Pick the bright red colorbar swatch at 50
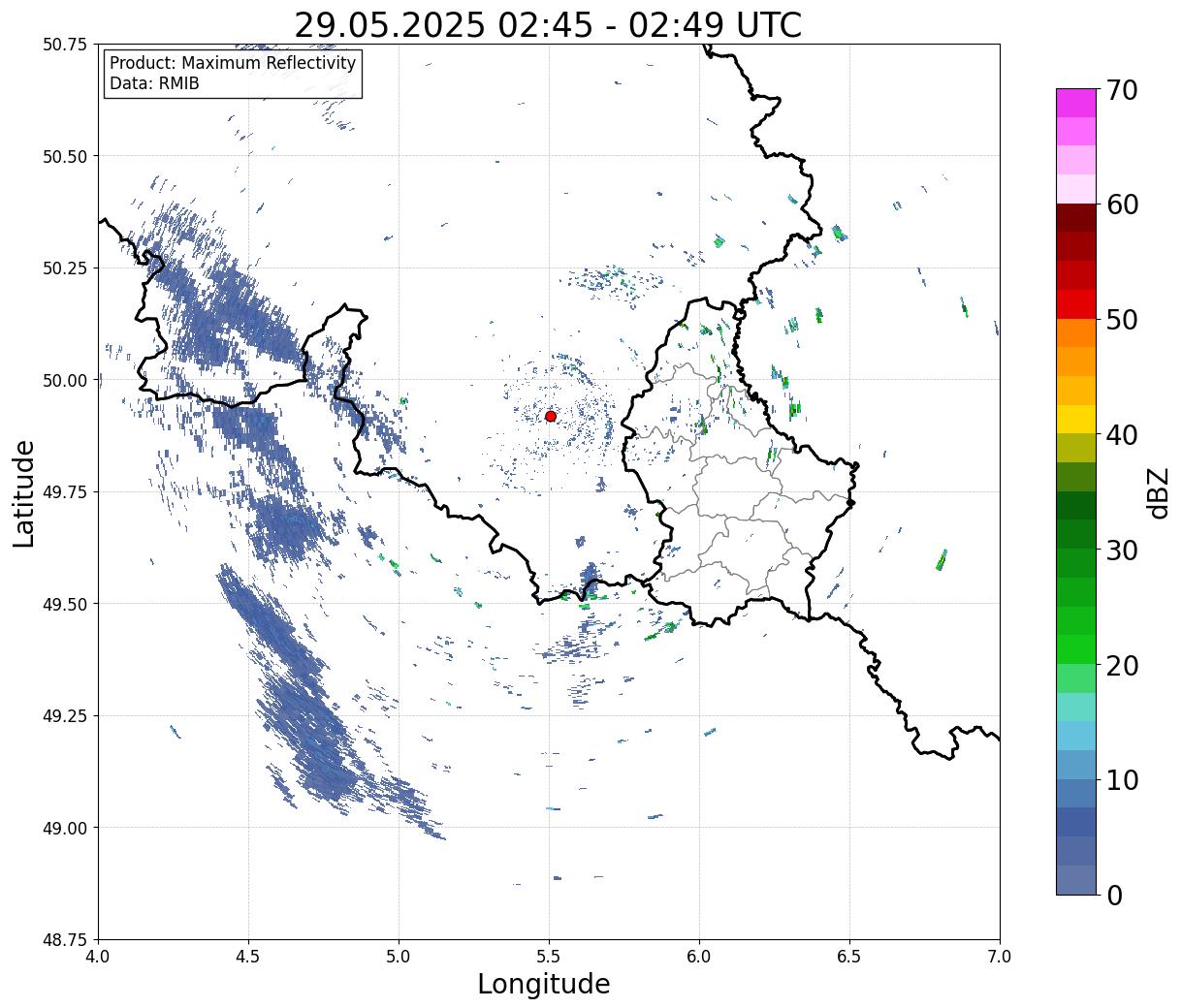Viewport: 1182px width, 1008px height. click(1076, 304)
